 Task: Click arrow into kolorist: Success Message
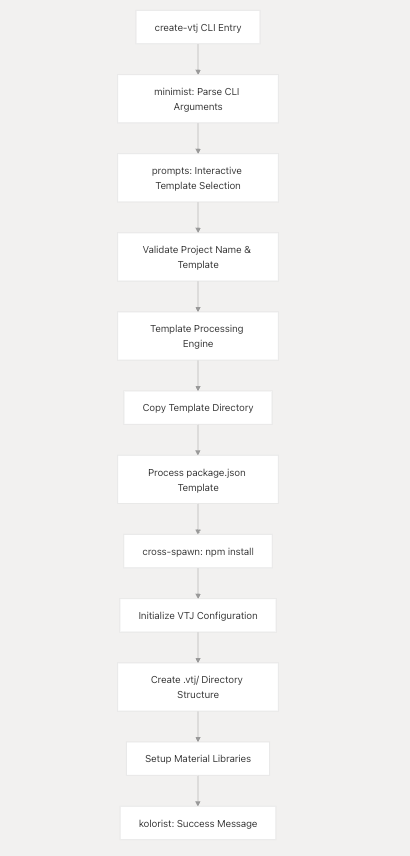tap(198, 791)
